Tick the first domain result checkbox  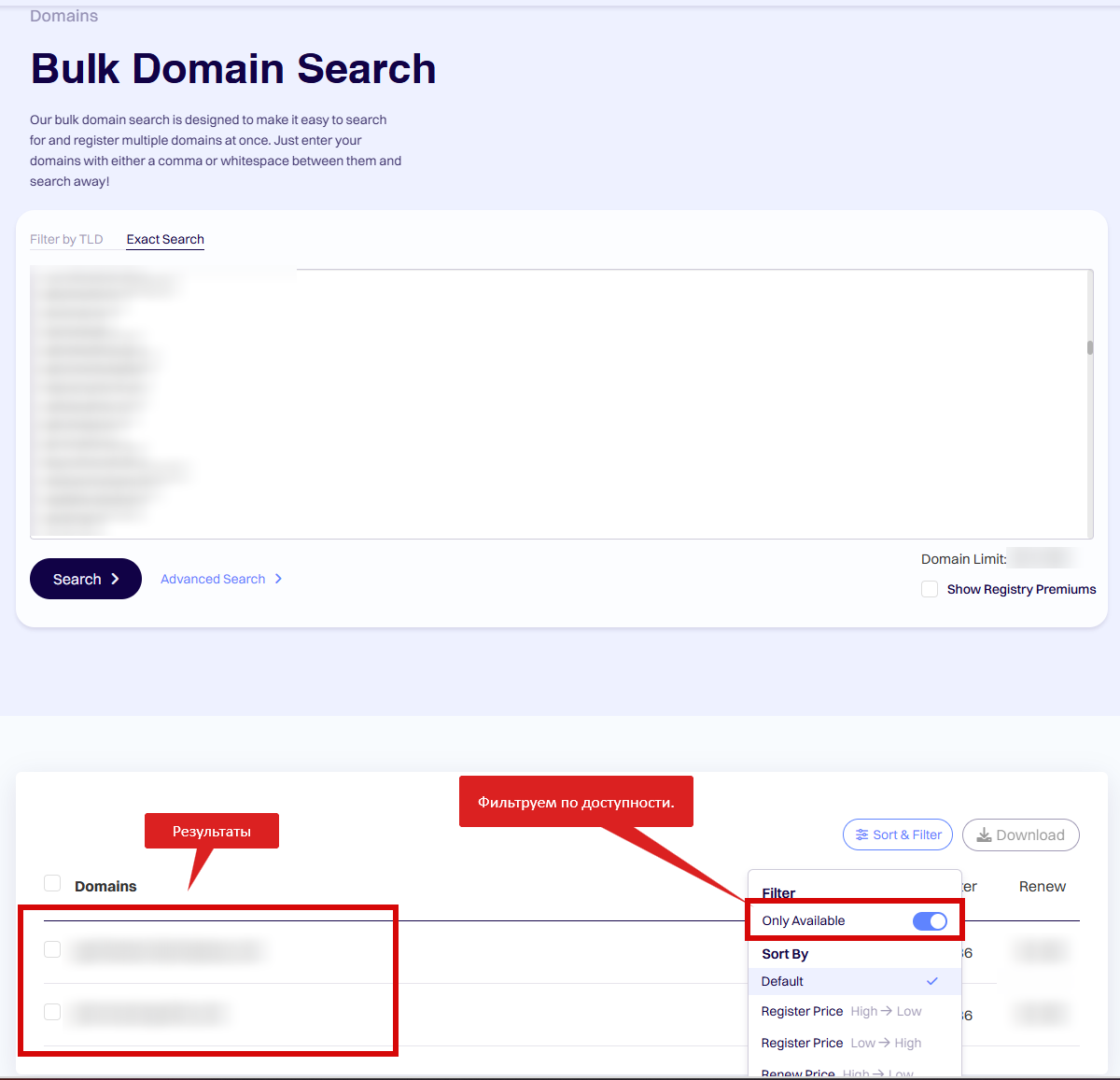[52, 949]
